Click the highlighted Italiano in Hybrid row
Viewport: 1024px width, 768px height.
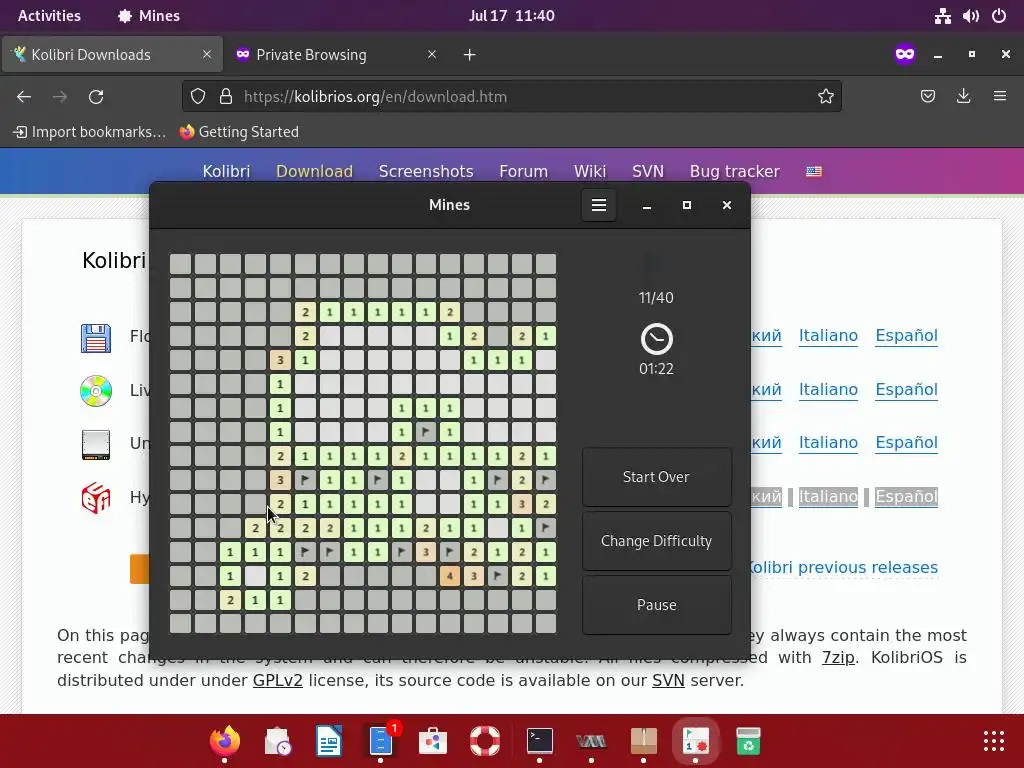(828, 496)
